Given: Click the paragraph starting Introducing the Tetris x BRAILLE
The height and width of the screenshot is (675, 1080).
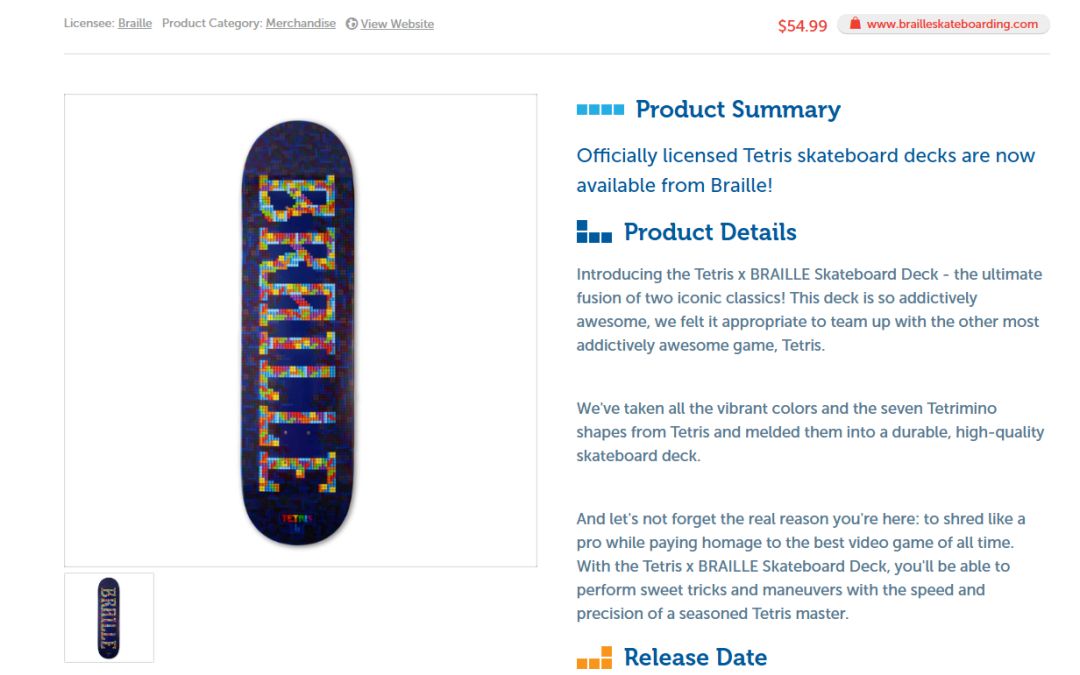Looking at the screenshot, I should [809, 310].
